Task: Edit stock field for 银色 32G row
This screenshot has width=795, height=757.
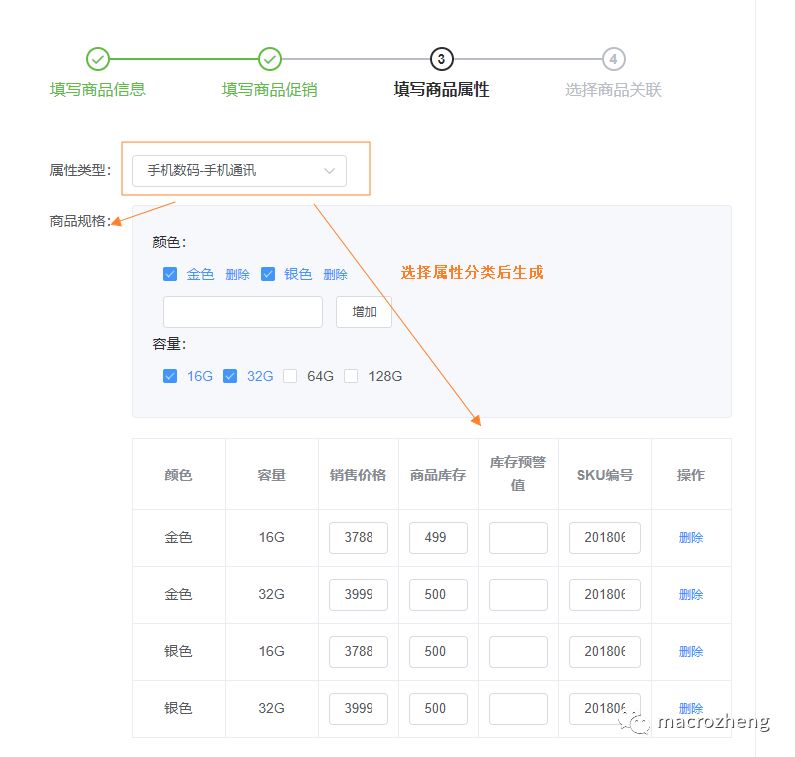Action: (438, 709)
